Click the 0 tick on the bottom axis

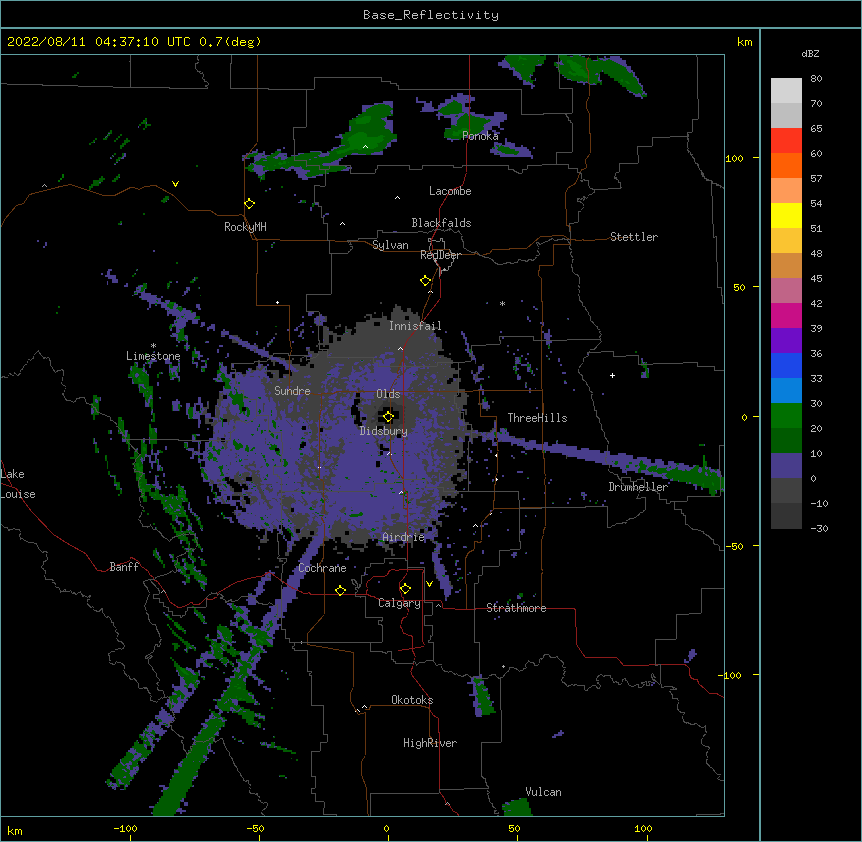click(x=386, y=829)
